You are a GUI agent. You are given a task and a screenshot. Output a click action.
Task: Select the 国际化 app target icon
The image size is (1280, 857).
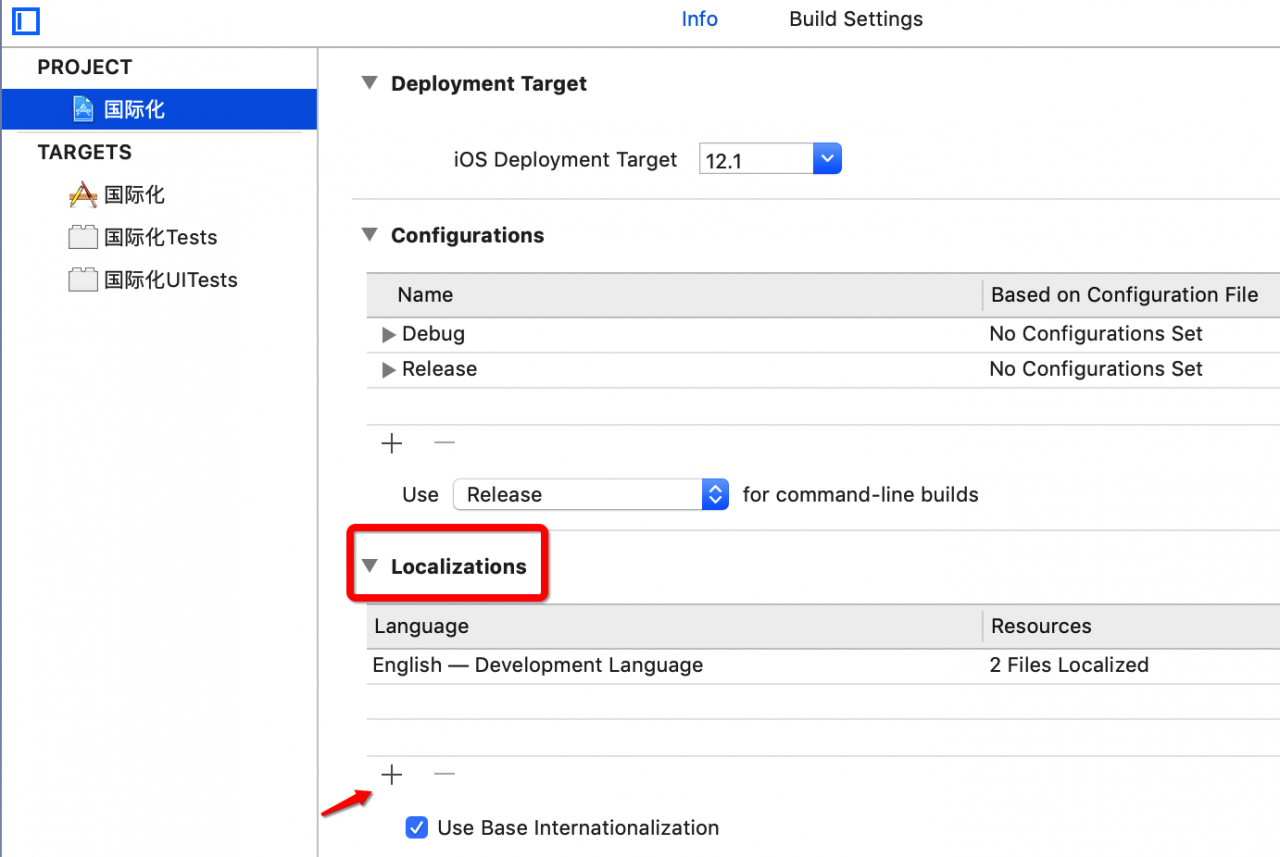point(83,195)
